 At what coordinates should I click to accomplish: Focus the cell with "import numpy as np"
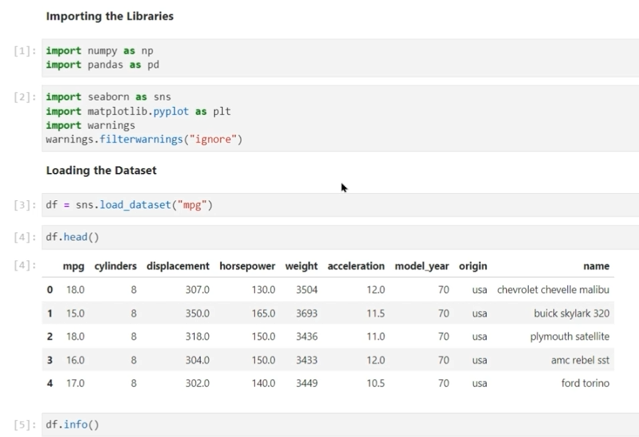pos(99,50)
